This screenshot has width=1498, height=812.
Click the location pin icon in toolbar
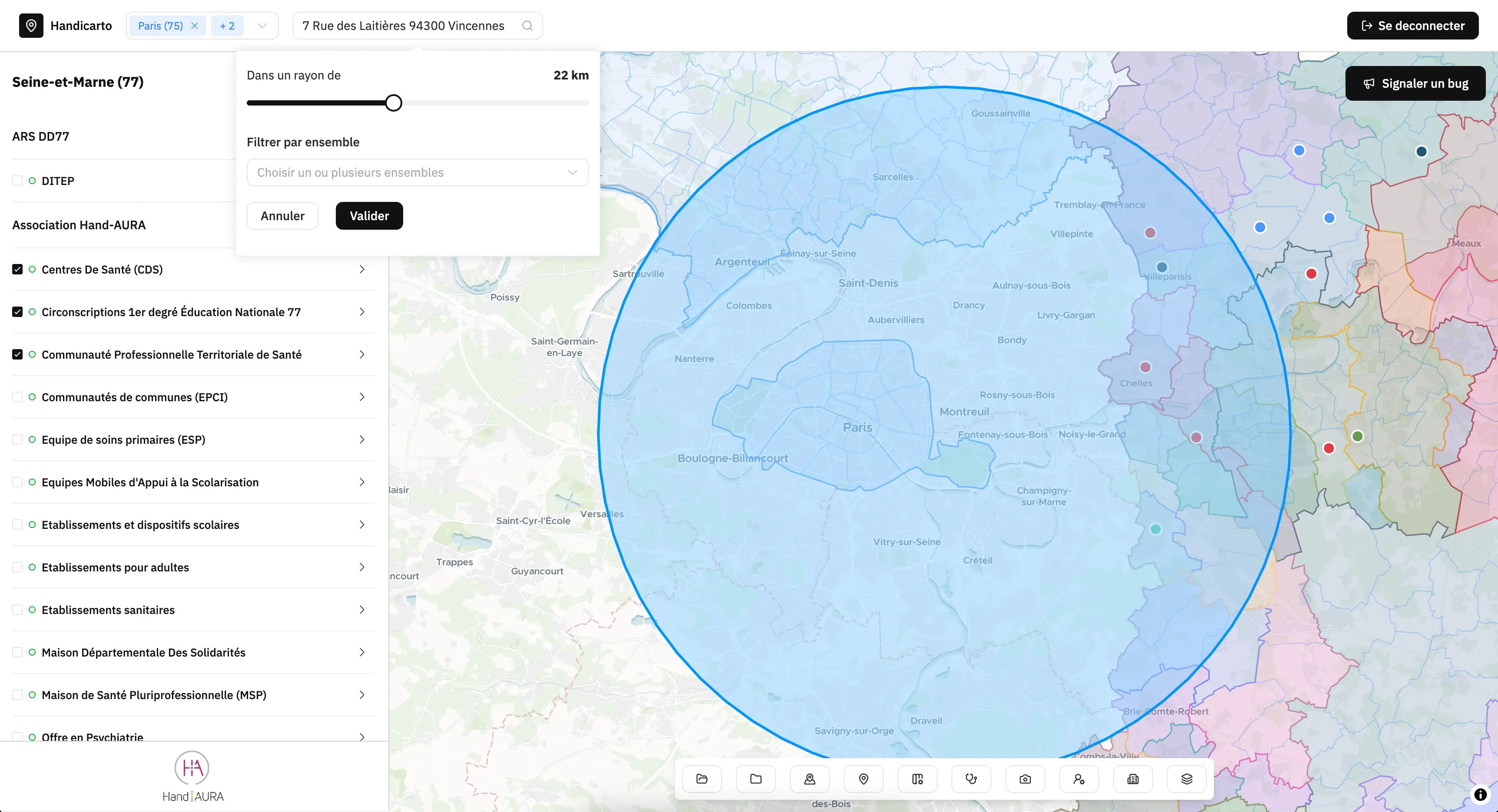pyautogui.click(x=864, y=779)
